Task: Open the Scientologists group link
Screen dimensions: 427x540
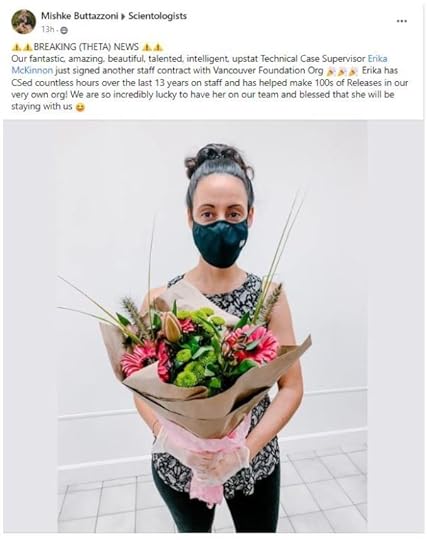Action: 158,16
